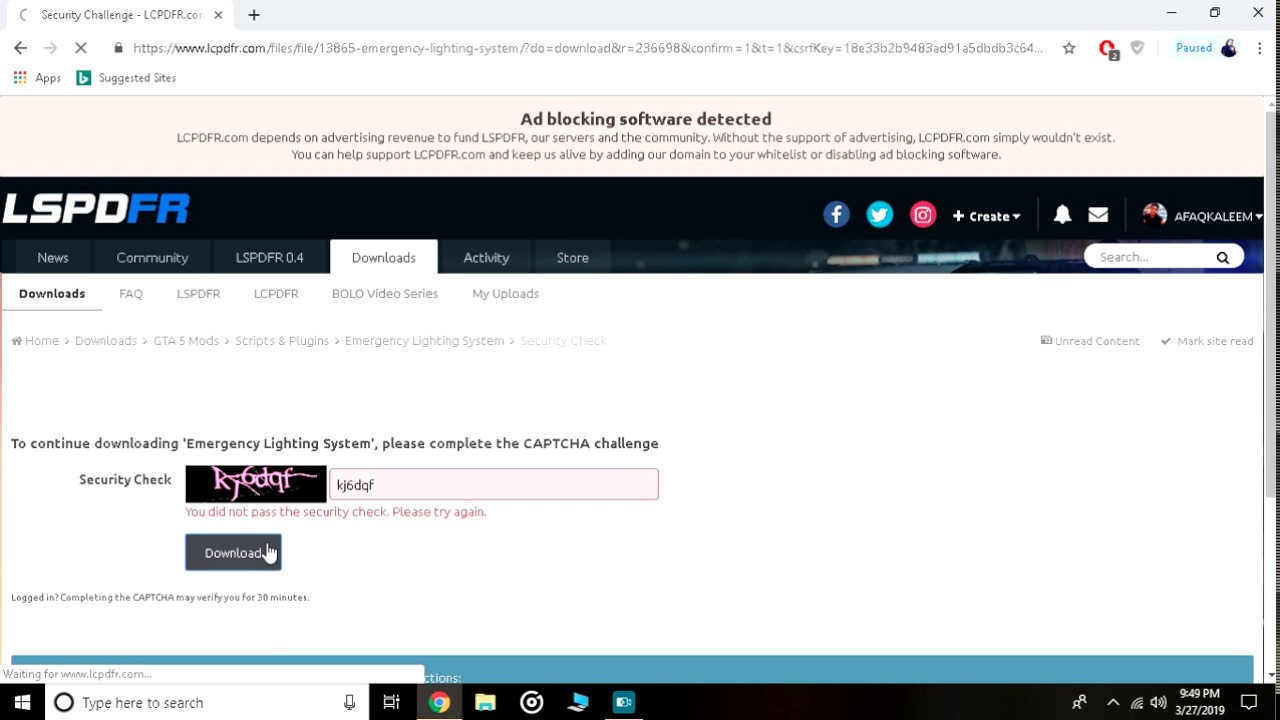Screen dimensions: 1280x720
Task: Open the taskbar people icon
Action: tap(1079, 703)
